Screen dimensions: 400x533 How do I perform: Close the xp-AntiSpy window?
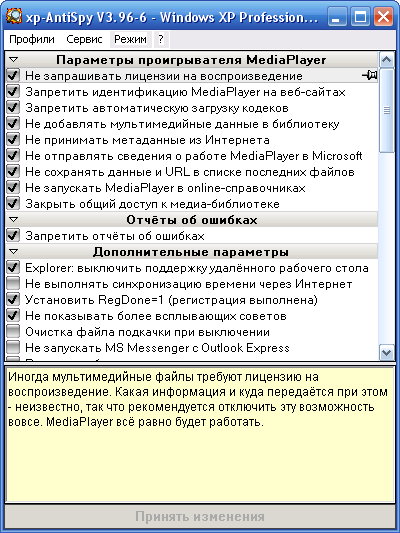[x=383, y=17]
